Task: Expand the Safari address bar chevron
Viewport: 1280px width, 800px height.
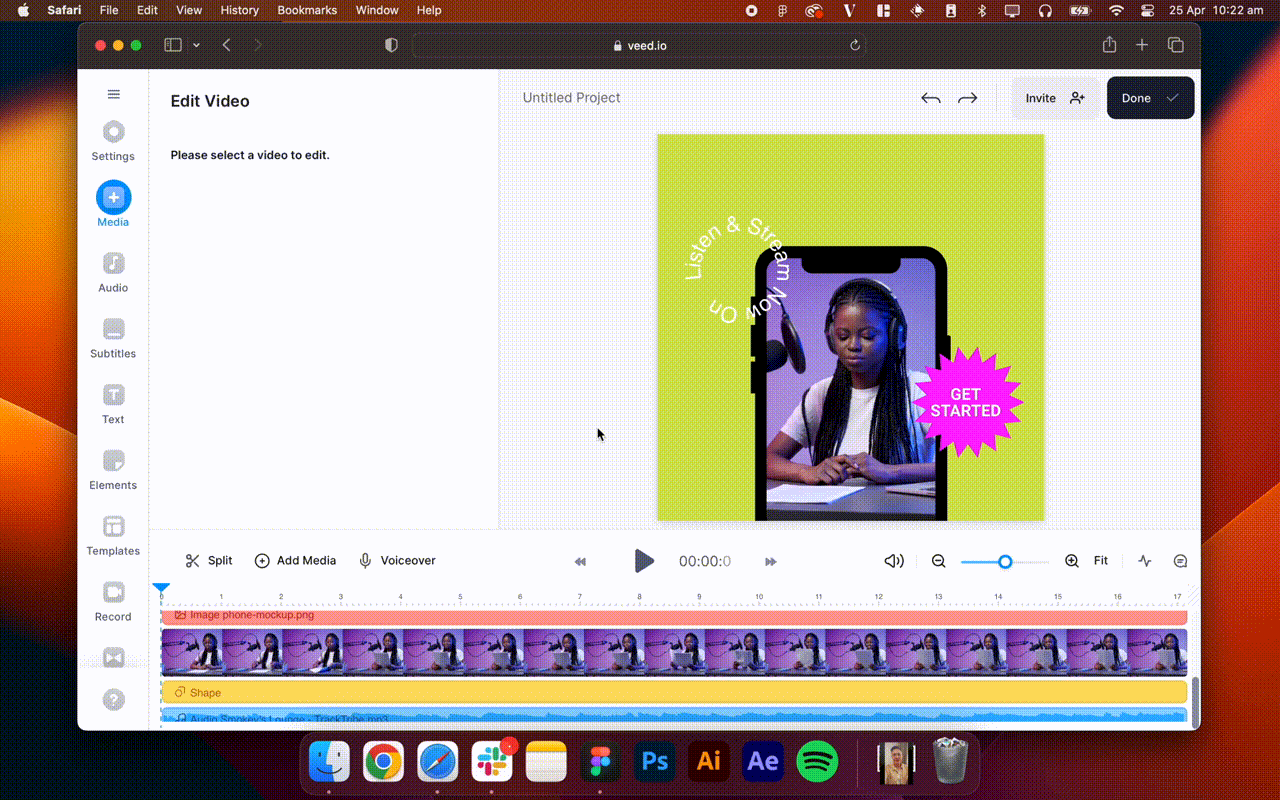Action: click(196, 45)
